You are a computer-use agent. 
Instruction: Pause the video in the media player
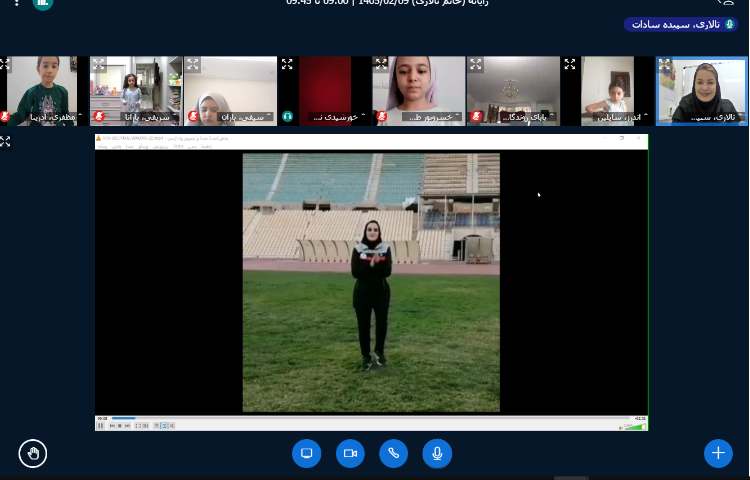100,425
